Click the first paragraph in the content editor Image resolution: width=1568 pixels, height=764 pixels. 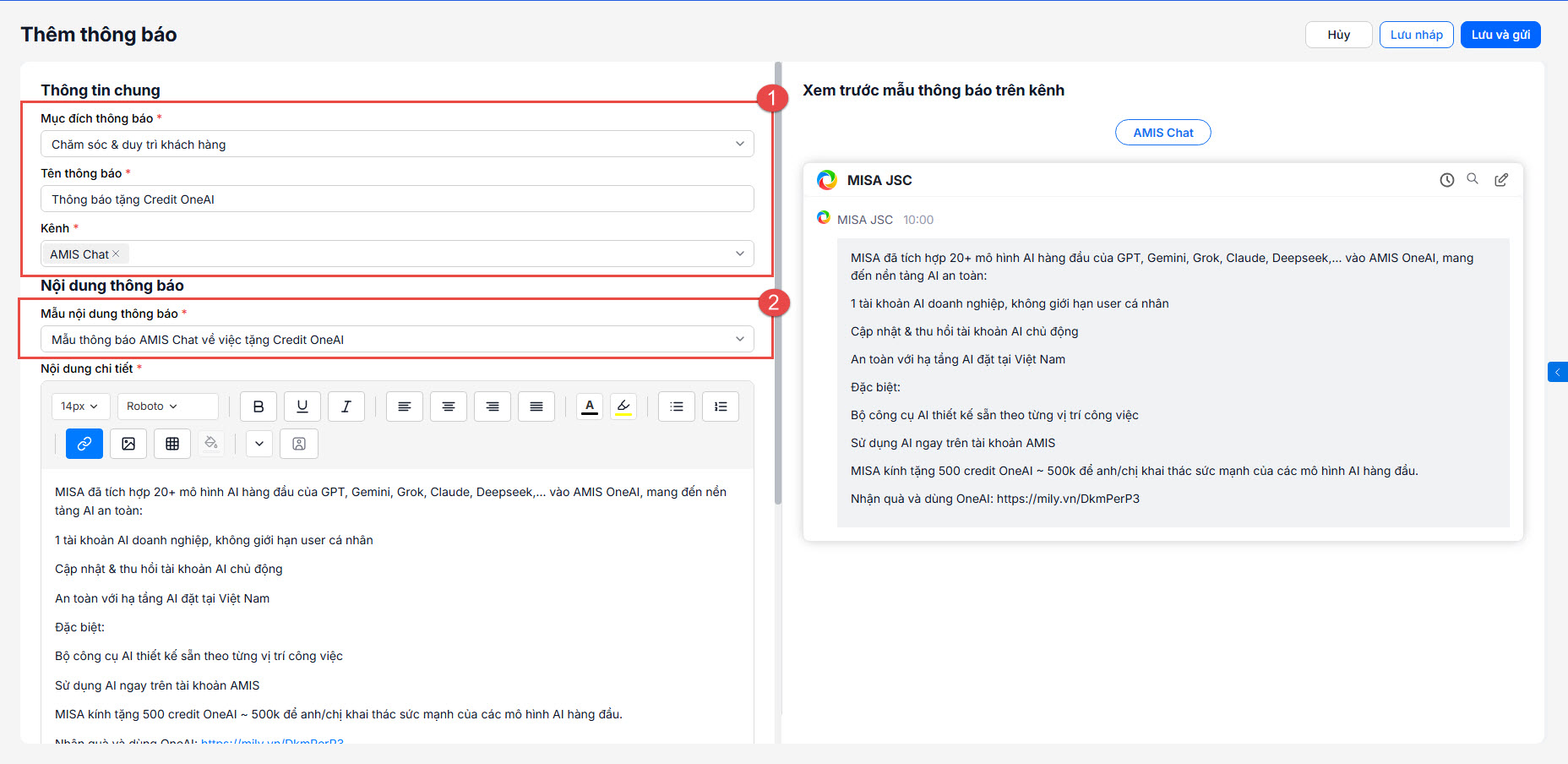tap(391, 501)
